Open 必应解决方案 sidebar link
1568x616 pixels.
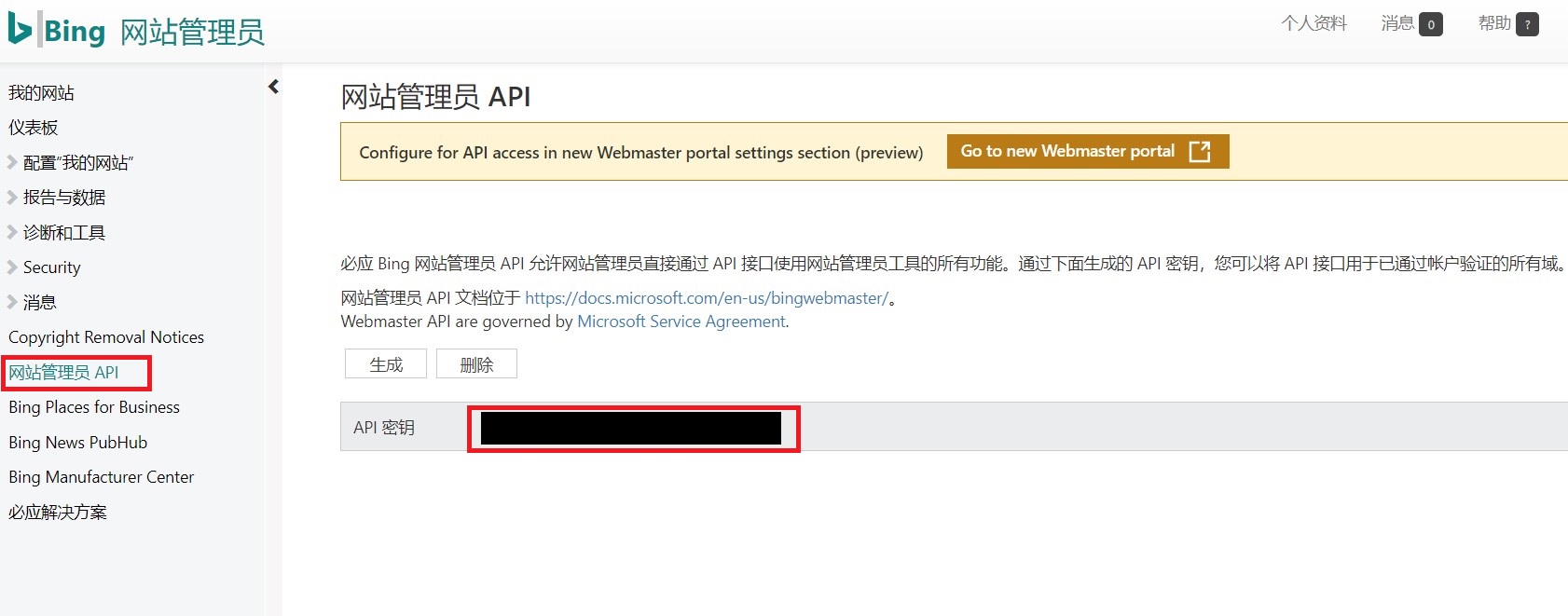tap(58, 513)
